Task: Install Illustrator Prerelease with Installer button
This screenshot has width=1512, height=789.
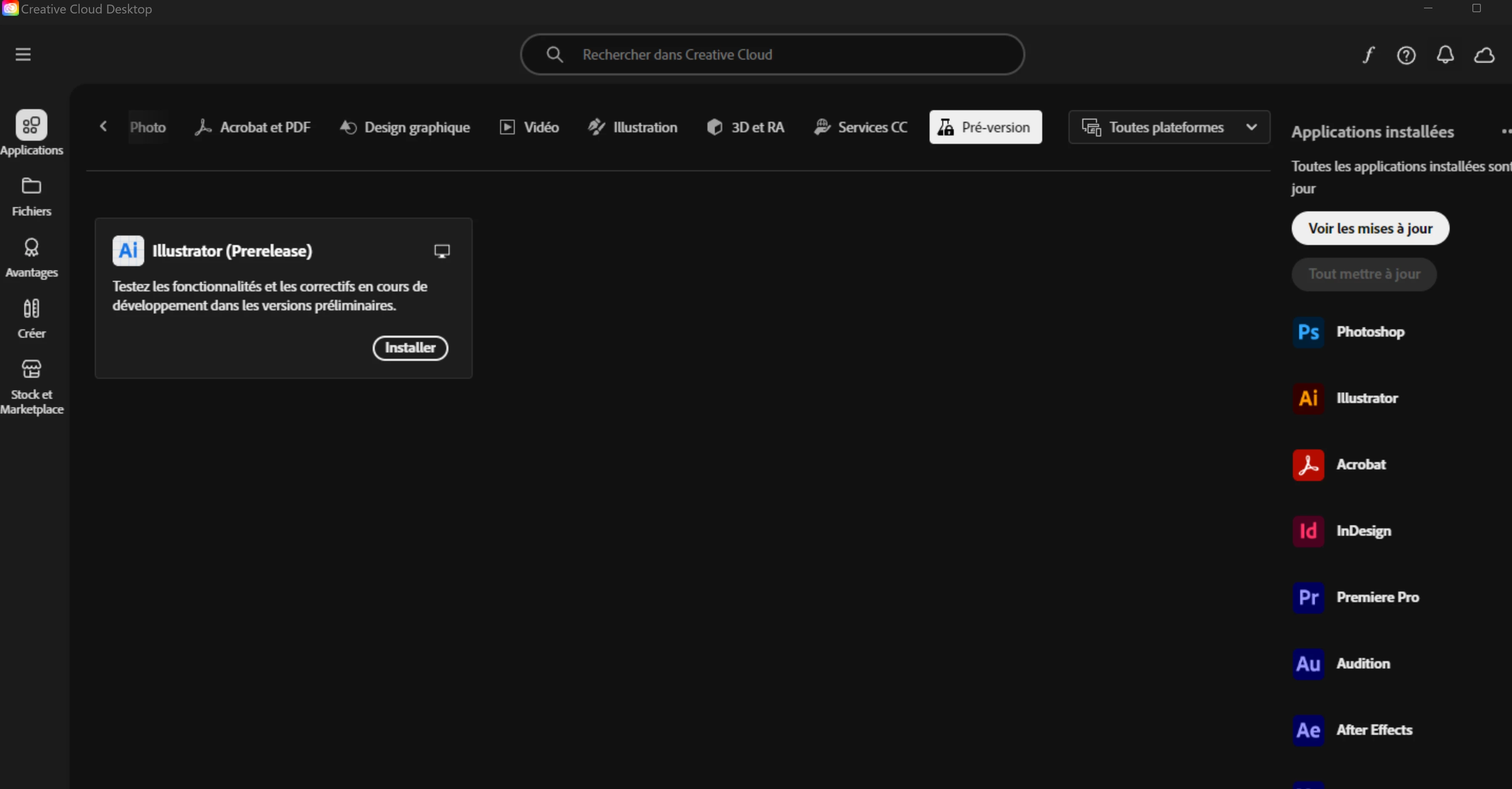Action: 410,348
